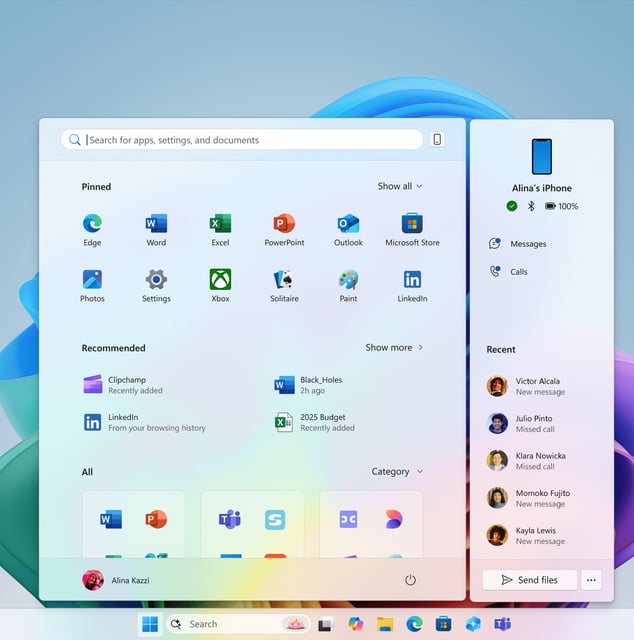The image size is (634, 640).
Task: Open the pinned LinkedIn app
Action: [x=412, y=285]
